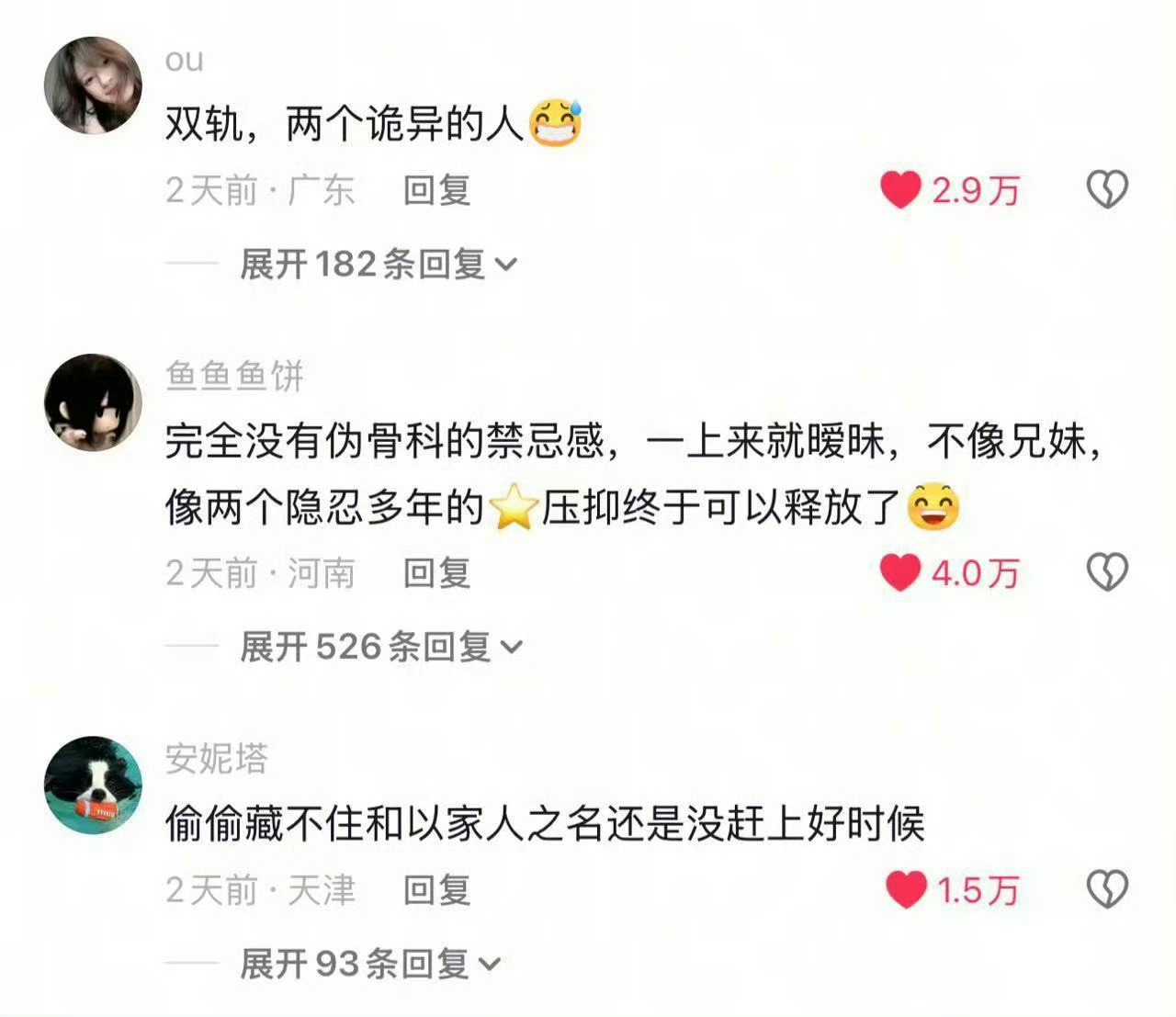Open username 安妮塔

[217, 758]
